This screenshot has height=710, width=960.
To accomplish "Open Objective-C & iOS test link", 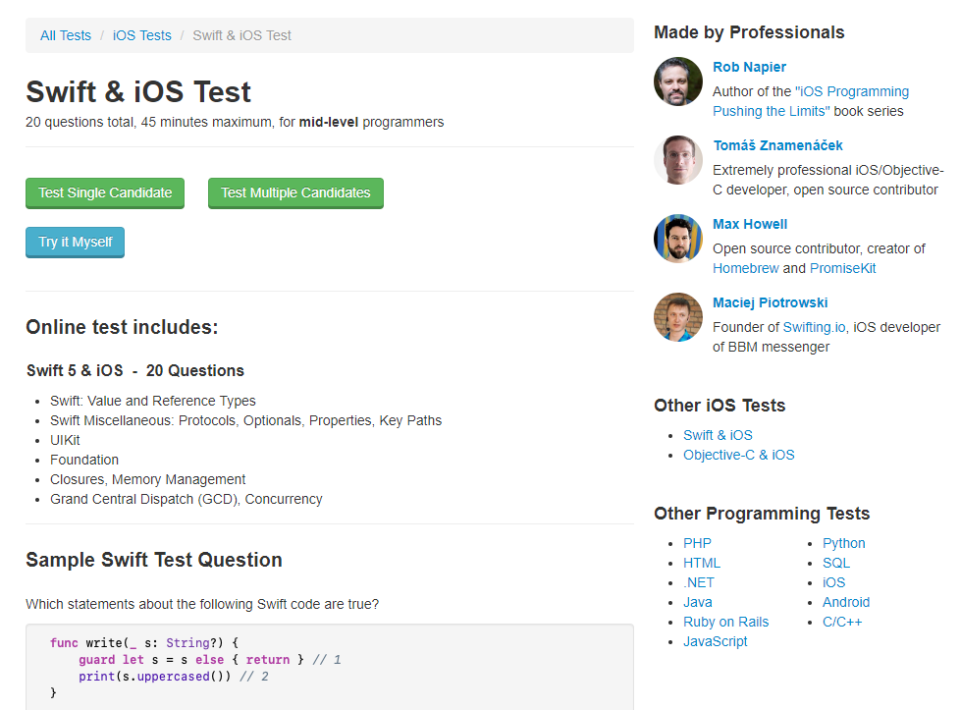I will [x=738, y=455].
